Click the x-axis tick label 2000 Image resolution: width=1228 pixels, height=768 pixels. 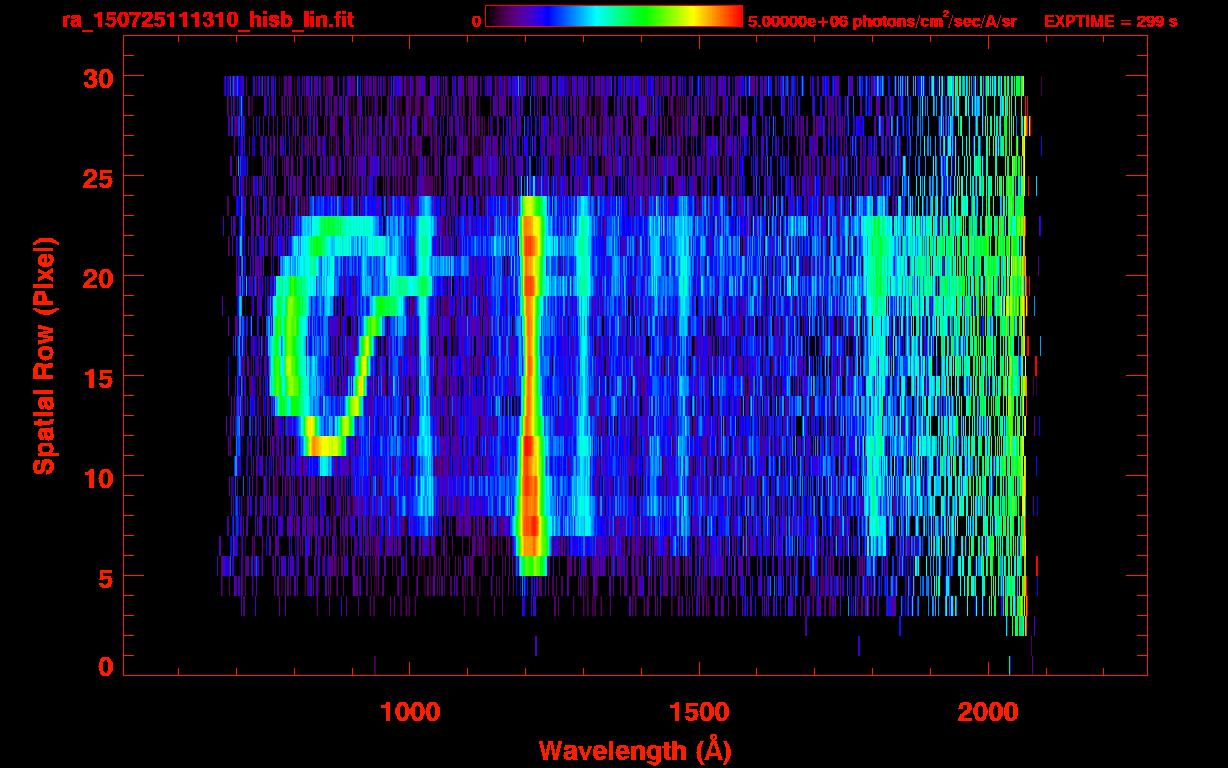pos(988,712)
